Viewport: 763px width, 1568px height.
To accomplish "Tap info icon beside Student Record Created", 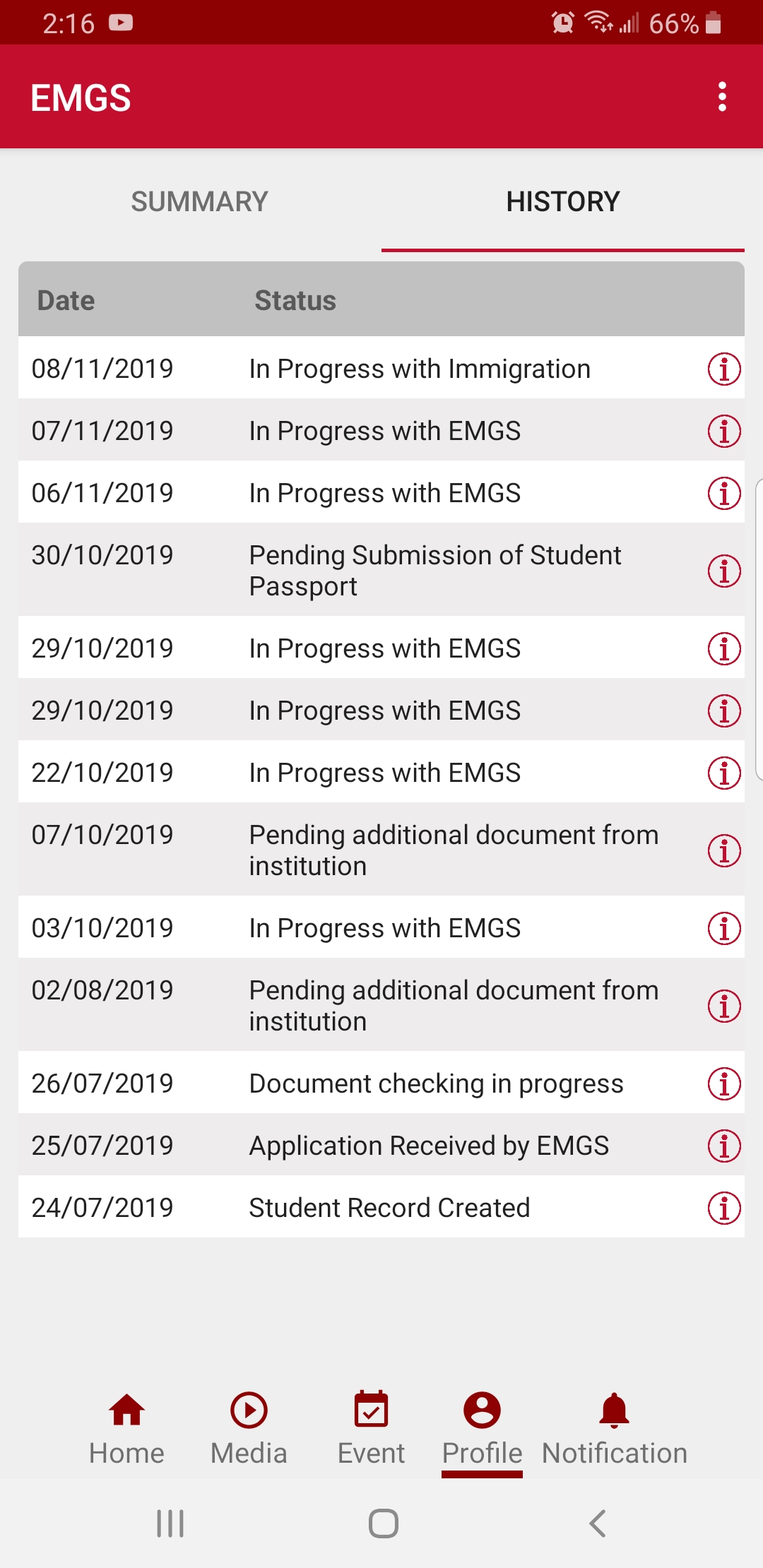I will (x=724, y=1208).
